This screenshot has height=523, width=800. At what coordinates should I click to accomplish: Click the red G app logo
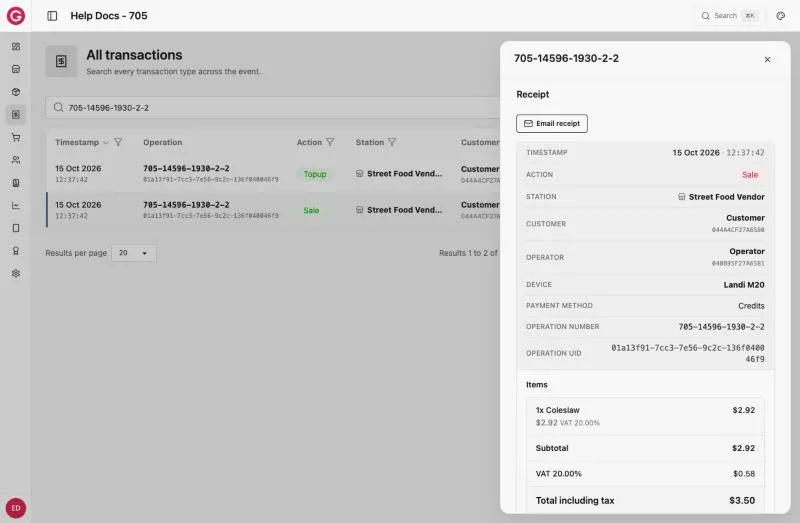(x=16, y=16)
